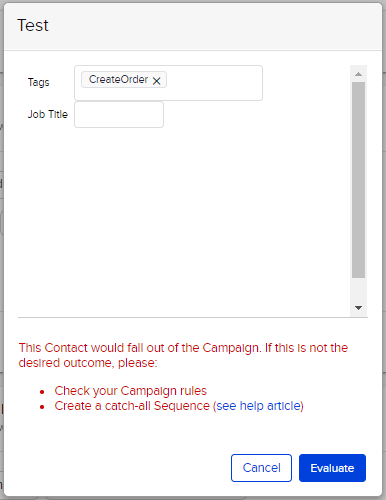The width and height of the screenshot is (386, 500).
Task: Click the Tags field label
Action: click(39, 82)
